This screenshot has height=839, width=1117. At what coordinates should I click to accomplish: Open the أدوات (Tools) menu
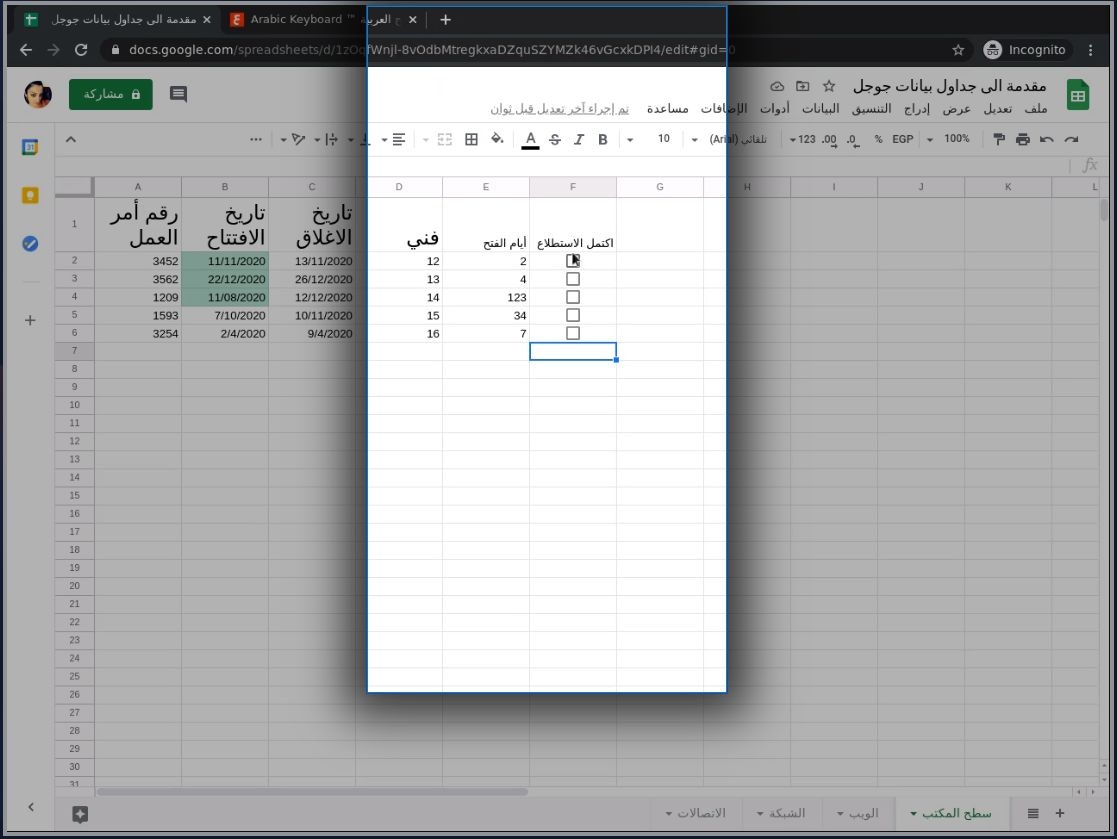coord(774,108)
